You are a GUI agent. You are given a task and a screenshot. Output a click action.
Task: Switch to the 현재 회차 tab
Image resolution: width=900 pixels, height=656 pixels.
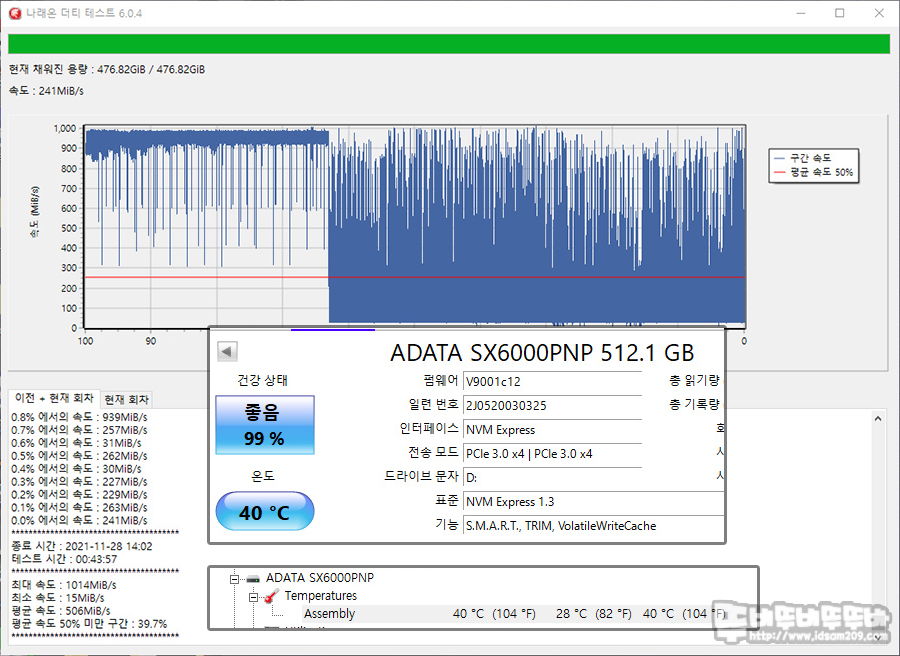[127, 399]
